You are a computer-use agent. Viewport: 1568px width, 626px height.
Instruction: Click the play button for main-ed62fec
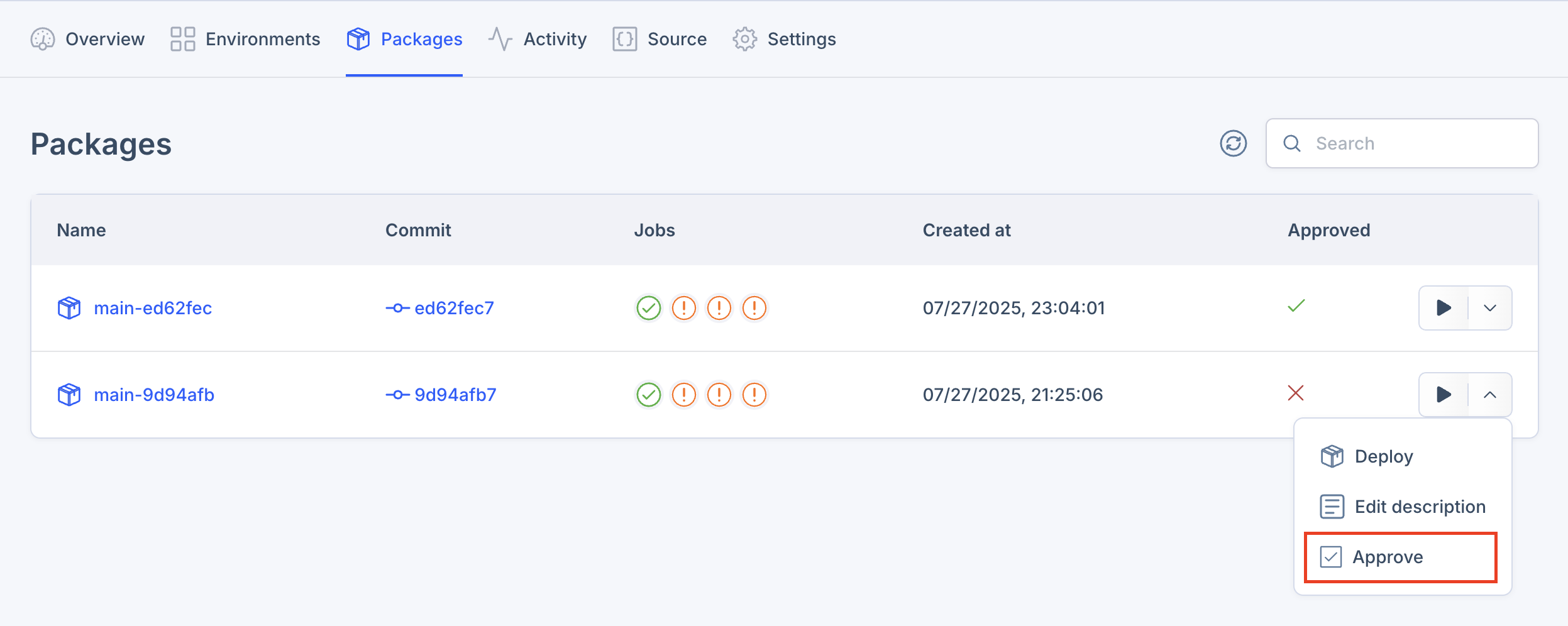pos(1444,308)
